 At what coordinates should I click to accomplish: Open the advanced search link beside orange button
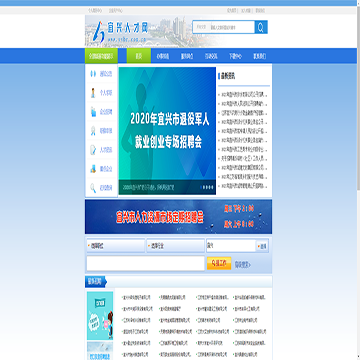point(242,265)
